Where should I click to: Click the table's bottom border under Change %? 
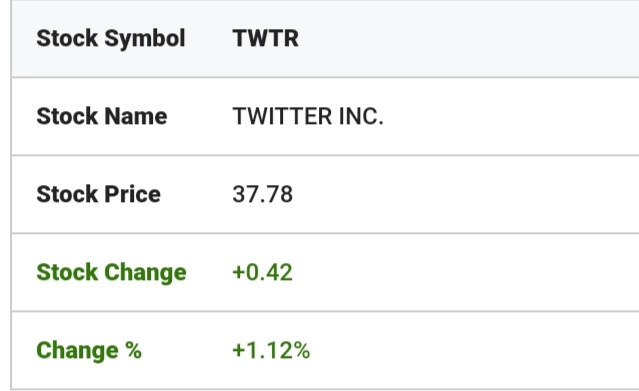pos(325,389)
